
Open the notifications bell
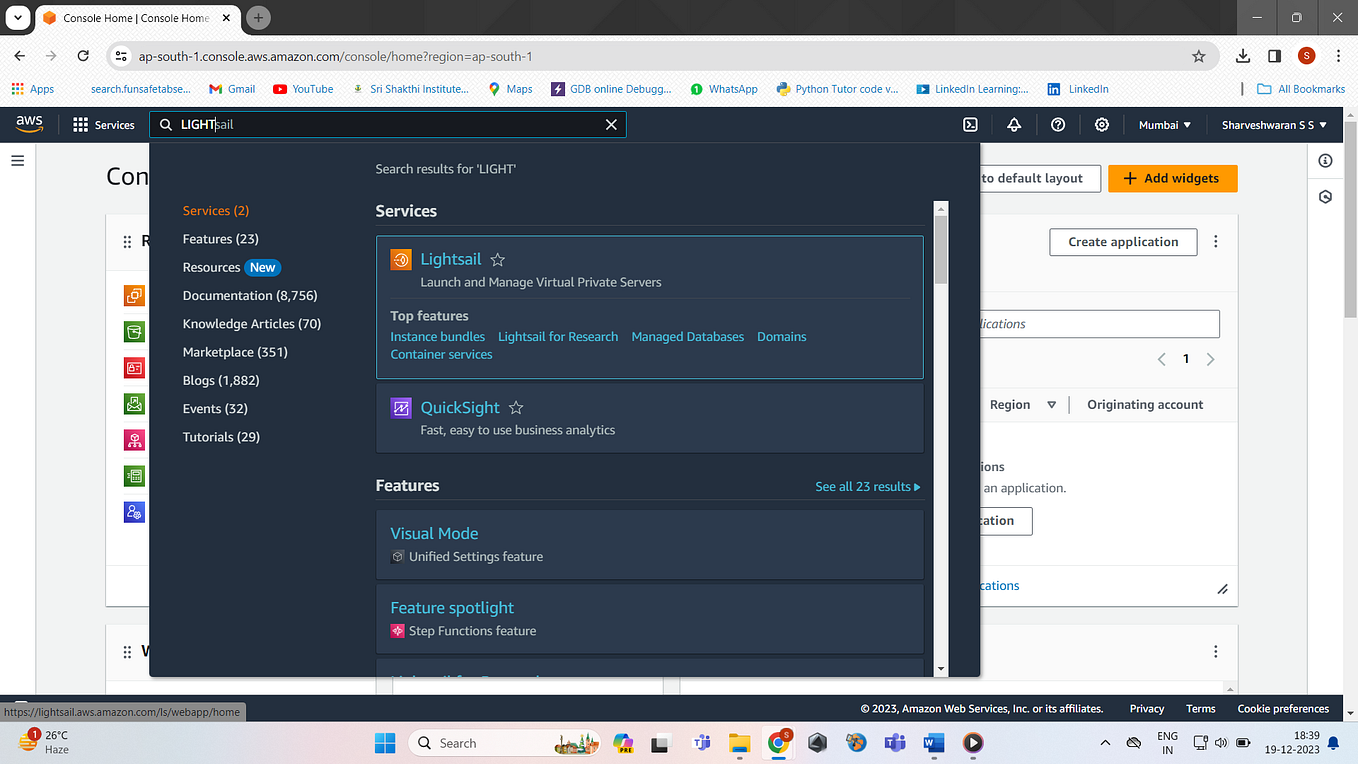(x=1014, y=124)
